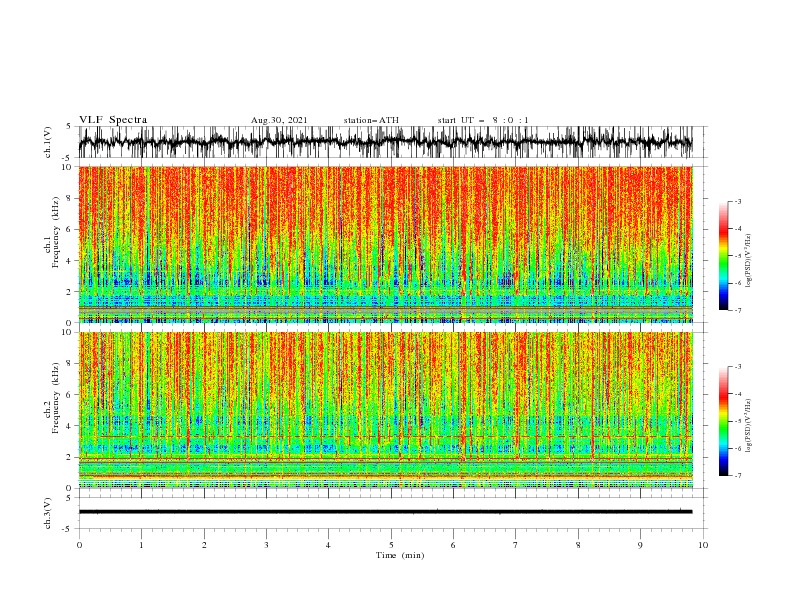The height and width of the screenshot is (612, 792).
Task: Click the ch.2 spectrogram color scale bar
Action: 723,421
